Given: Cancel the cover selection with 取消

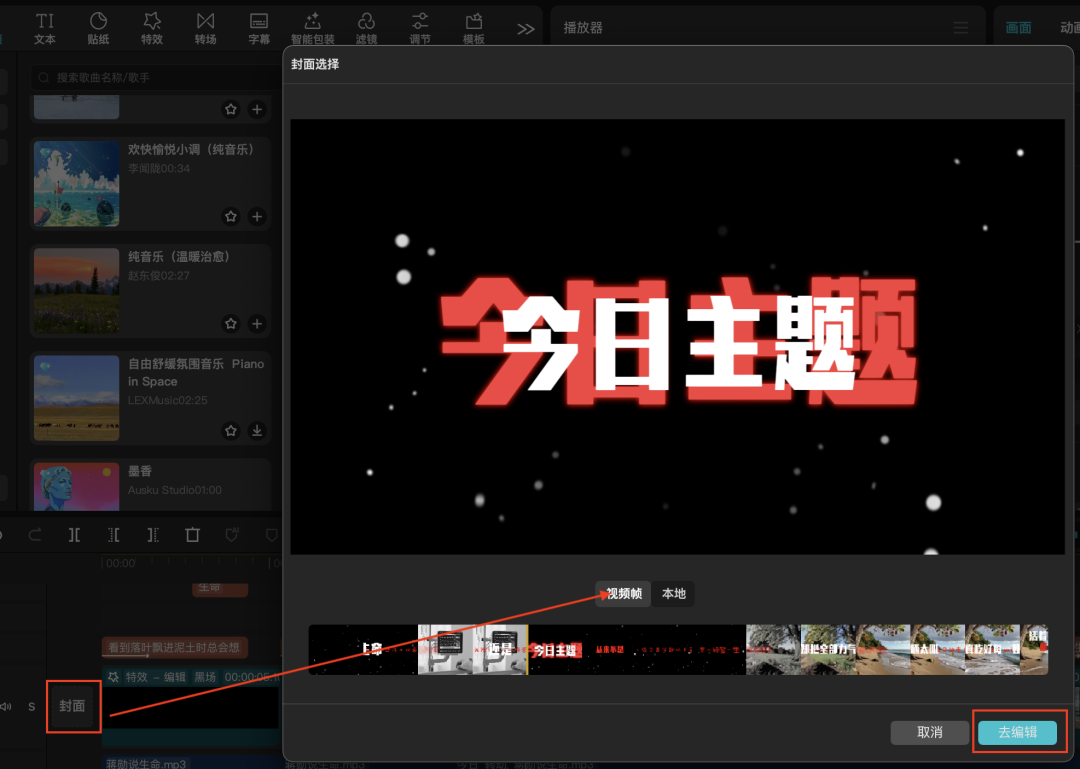Looking at the screenshot, I should [x=927, y=732].
